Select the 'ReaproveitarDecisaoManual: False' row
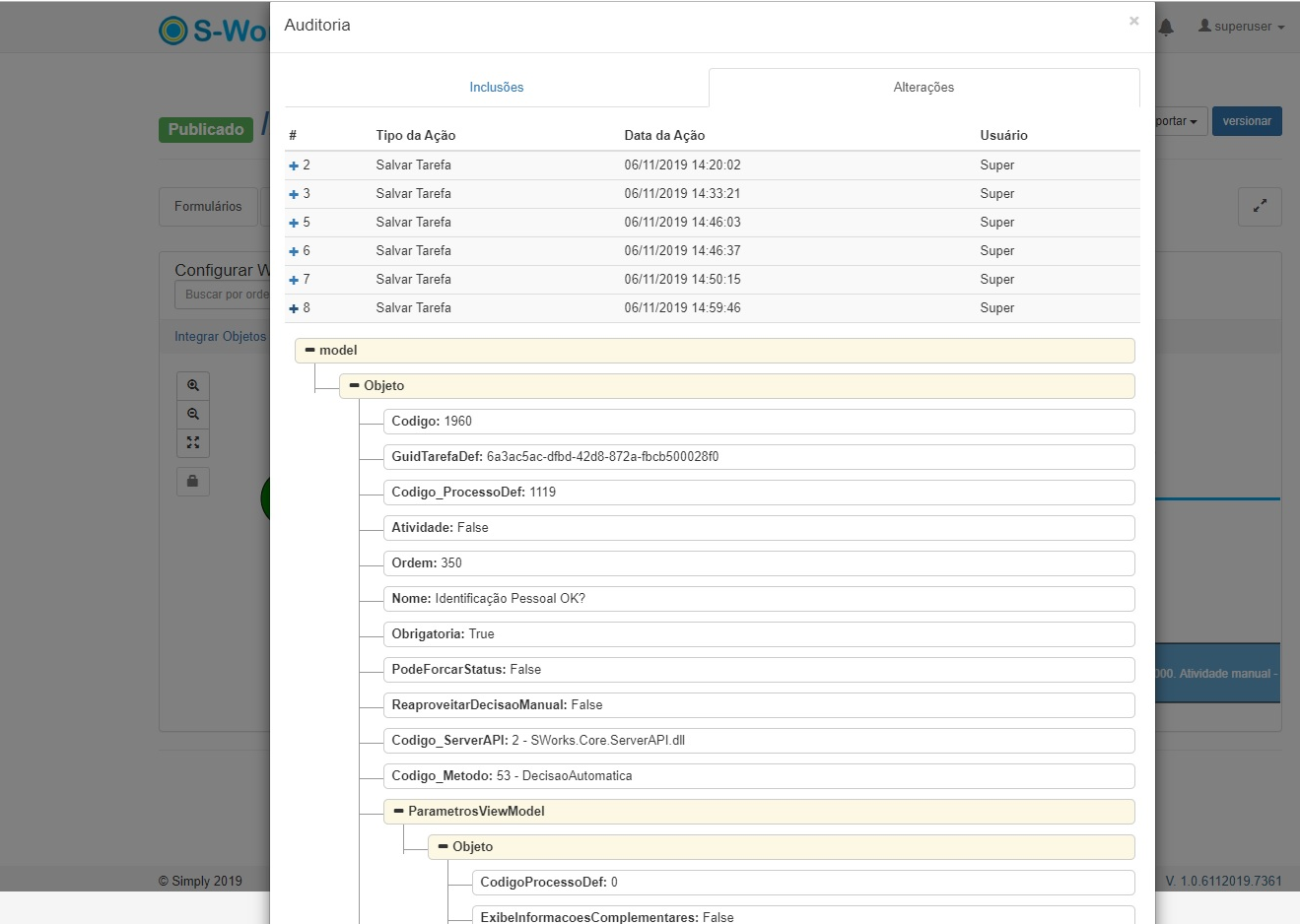Image resolution: width=1300 pixels, height=924 pixels. click(x=759, y=705)
